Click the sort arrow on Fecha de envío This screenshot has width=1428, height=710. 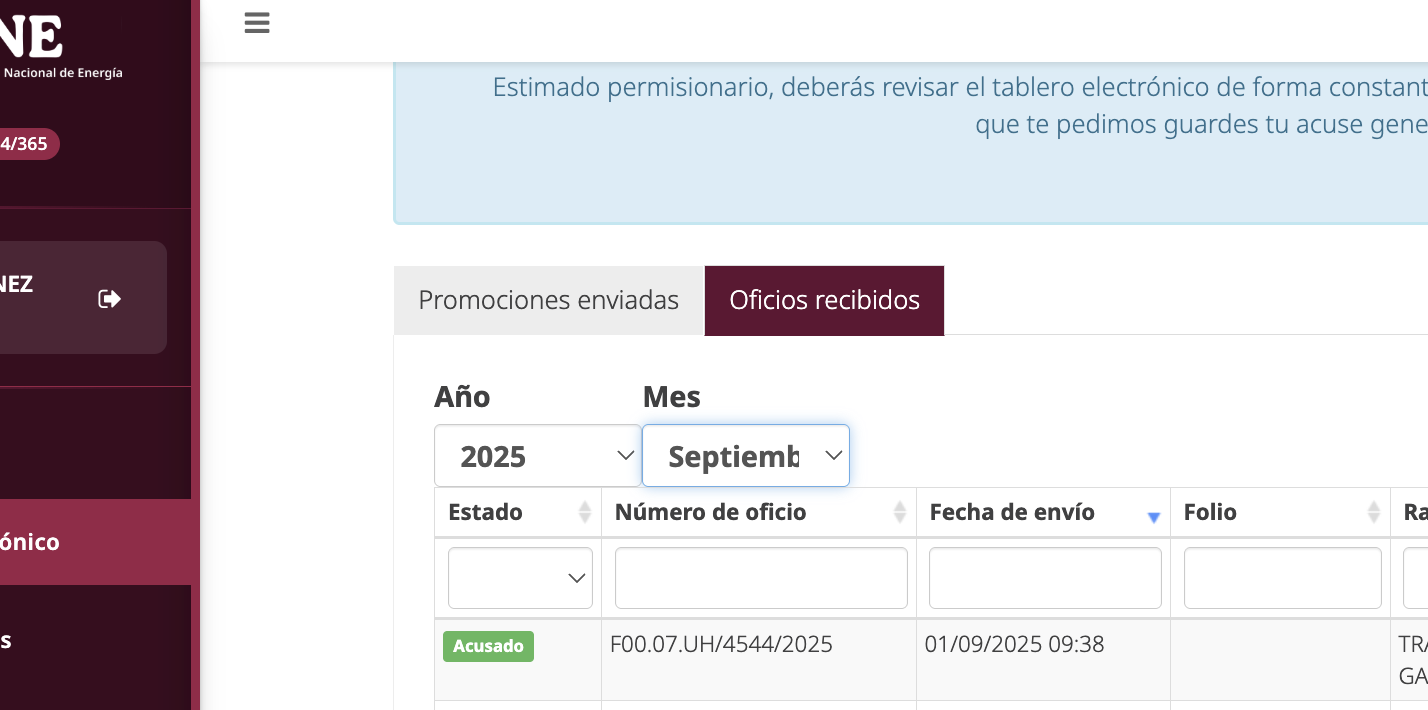coord(1154,513)
